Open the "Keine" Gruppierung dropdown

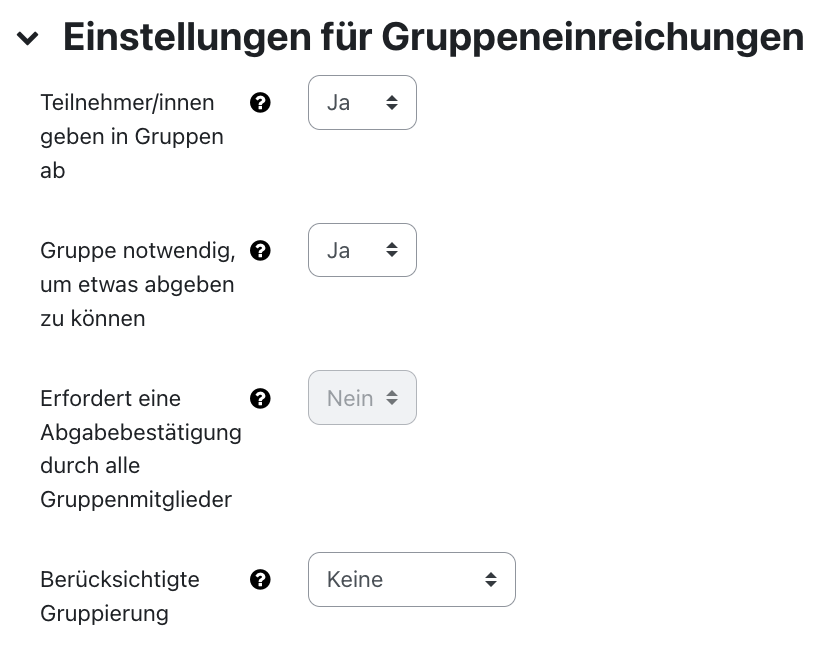pos(411,580)
